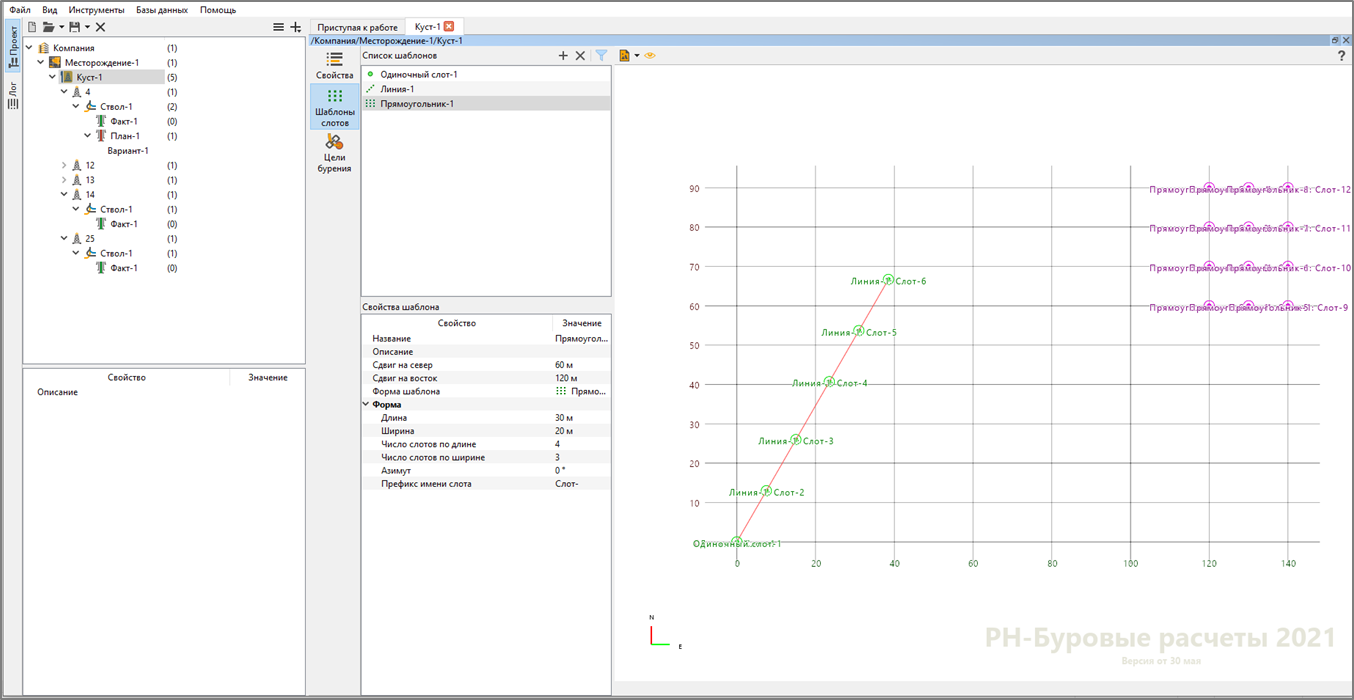The image size is (1354, 700).
Task: Open help question mark icon
Action: (x=1341, y=56)
